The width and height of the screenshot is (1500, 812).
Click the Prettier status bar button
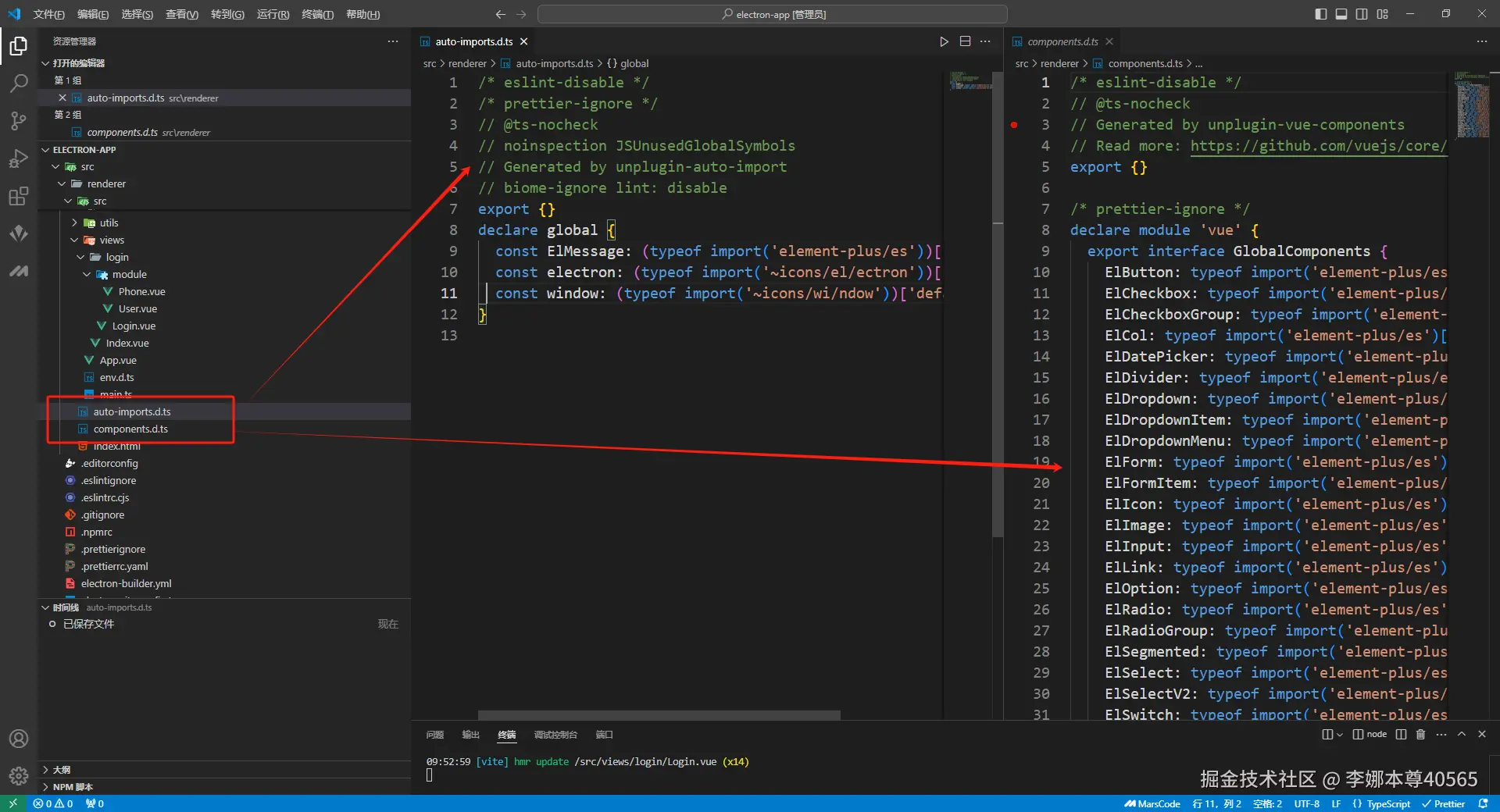[x=1443, y=804]
